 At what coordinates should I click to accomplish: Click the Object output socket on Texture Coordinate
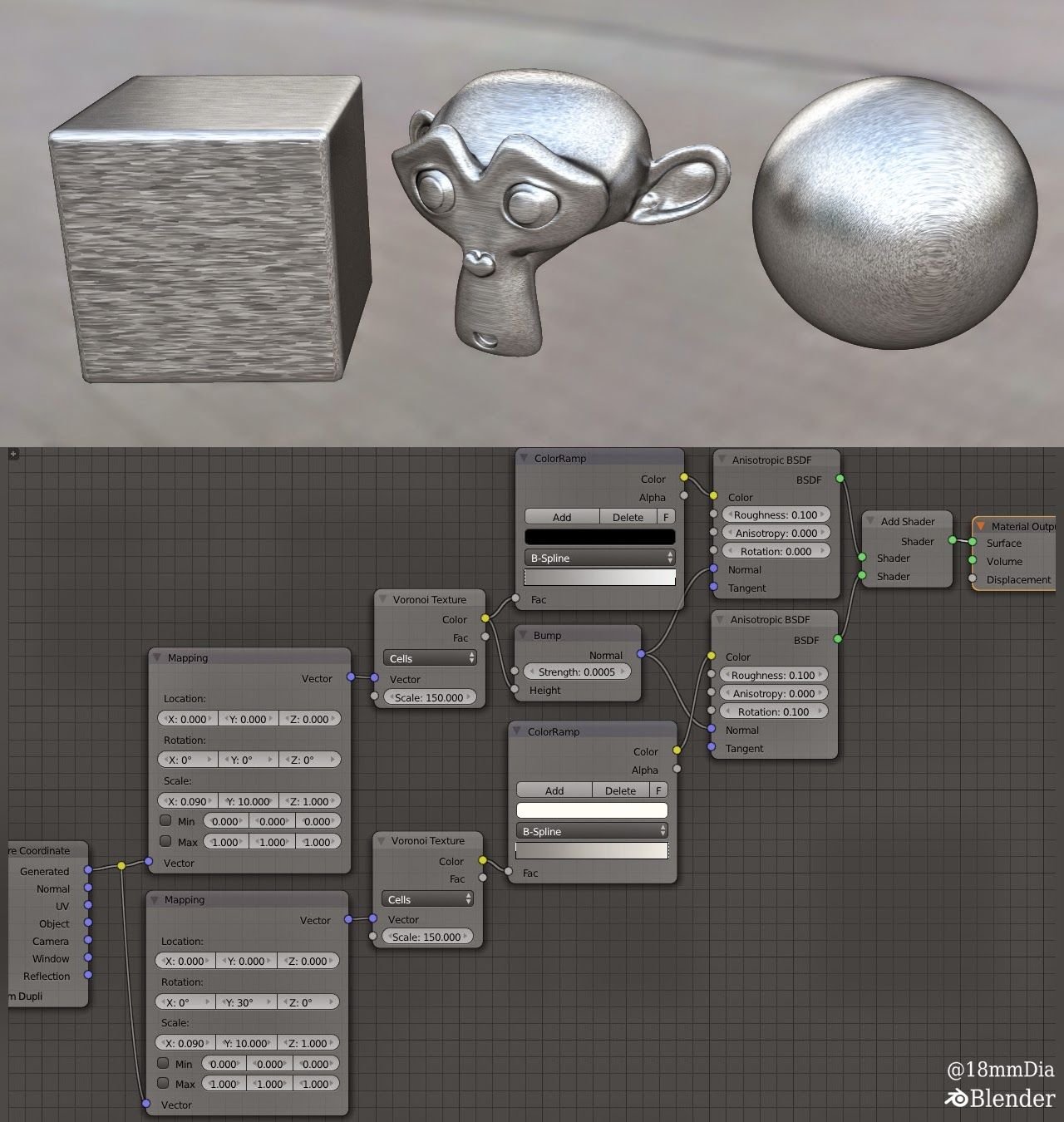88,923
